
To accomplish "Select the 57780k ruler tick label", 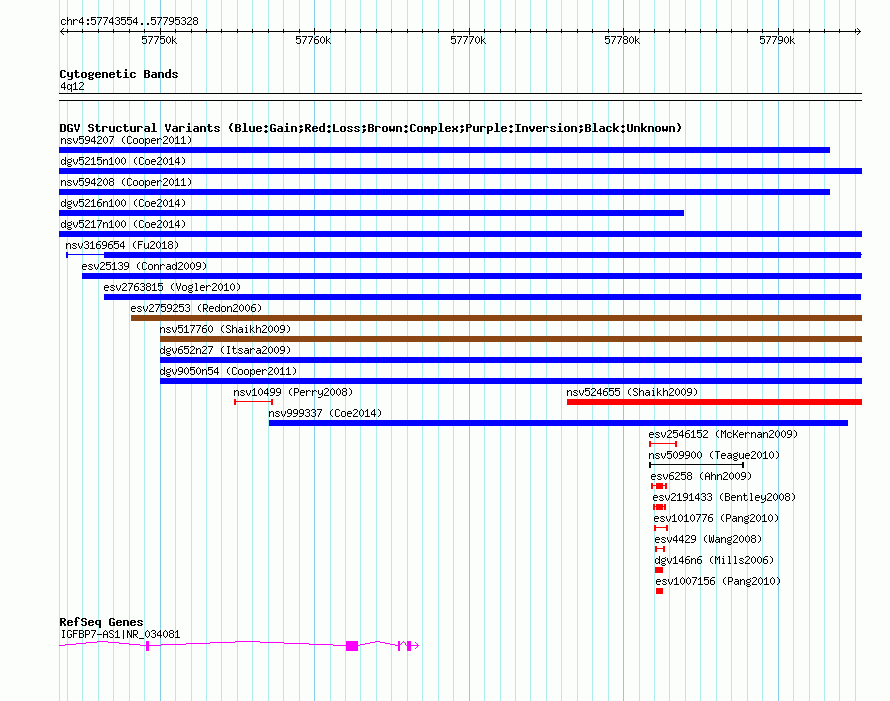I will (x=622, y=40).
